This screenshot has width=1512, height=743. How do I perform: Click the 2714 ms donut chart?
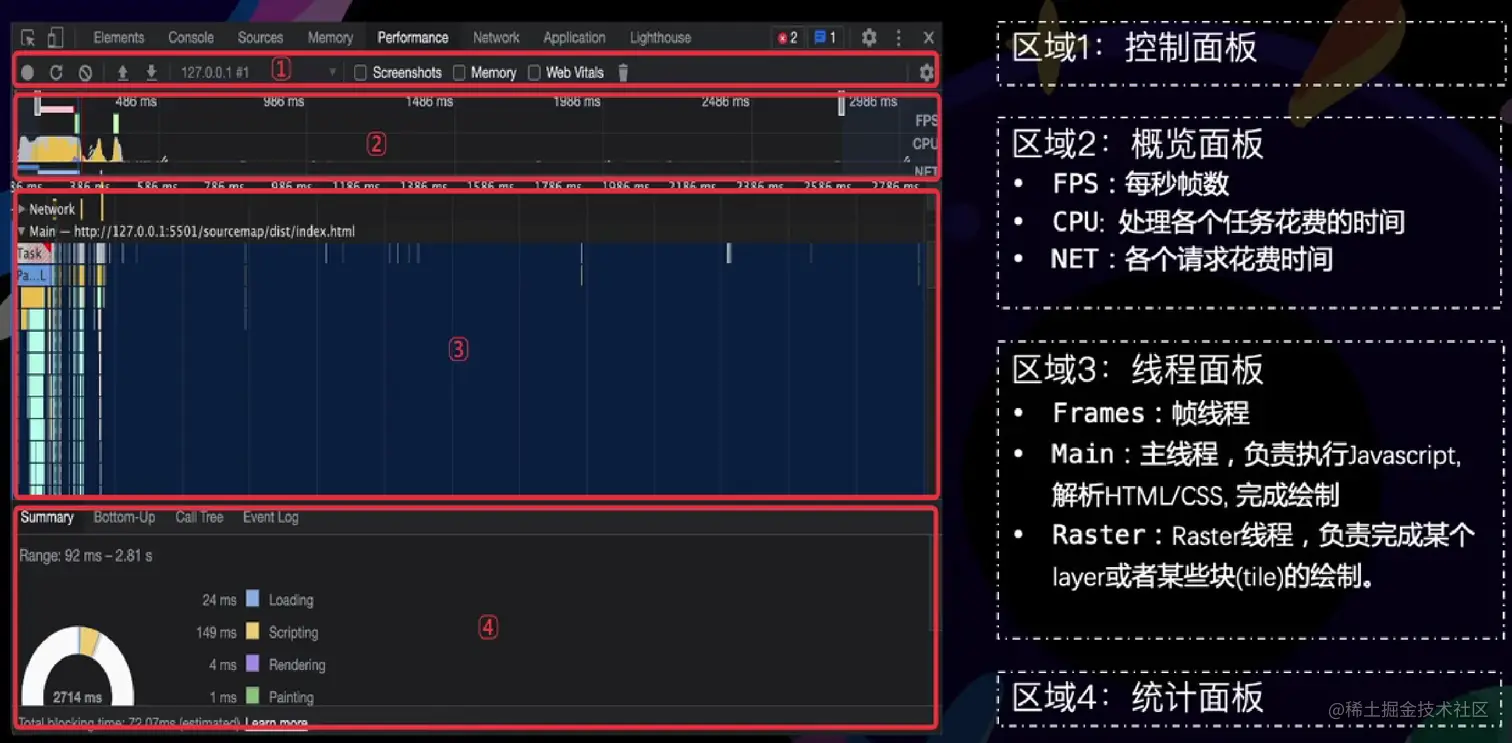tap(78, 666)
